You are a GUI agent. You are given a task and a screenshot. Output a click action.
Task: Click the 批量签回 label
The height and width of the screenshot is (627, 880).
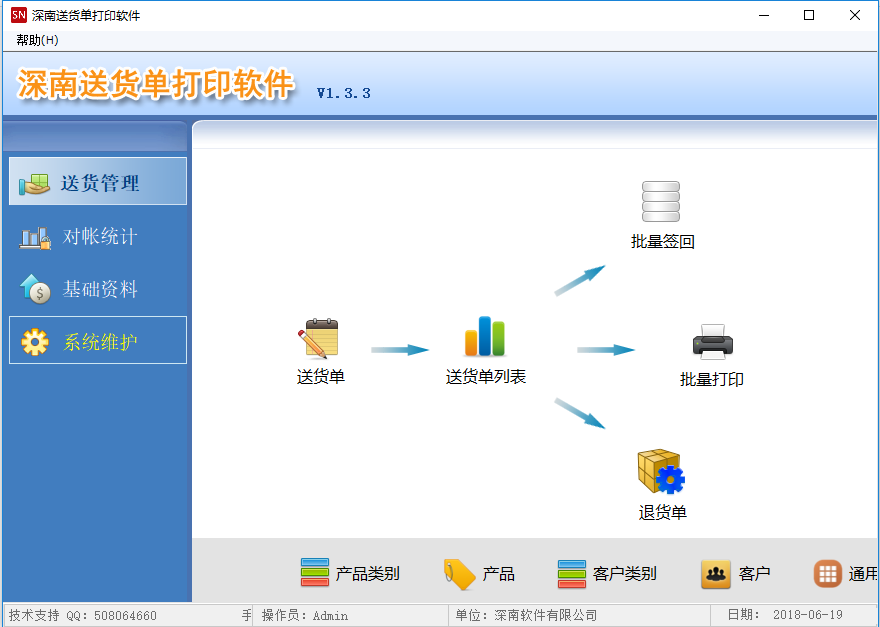point(663,241)
